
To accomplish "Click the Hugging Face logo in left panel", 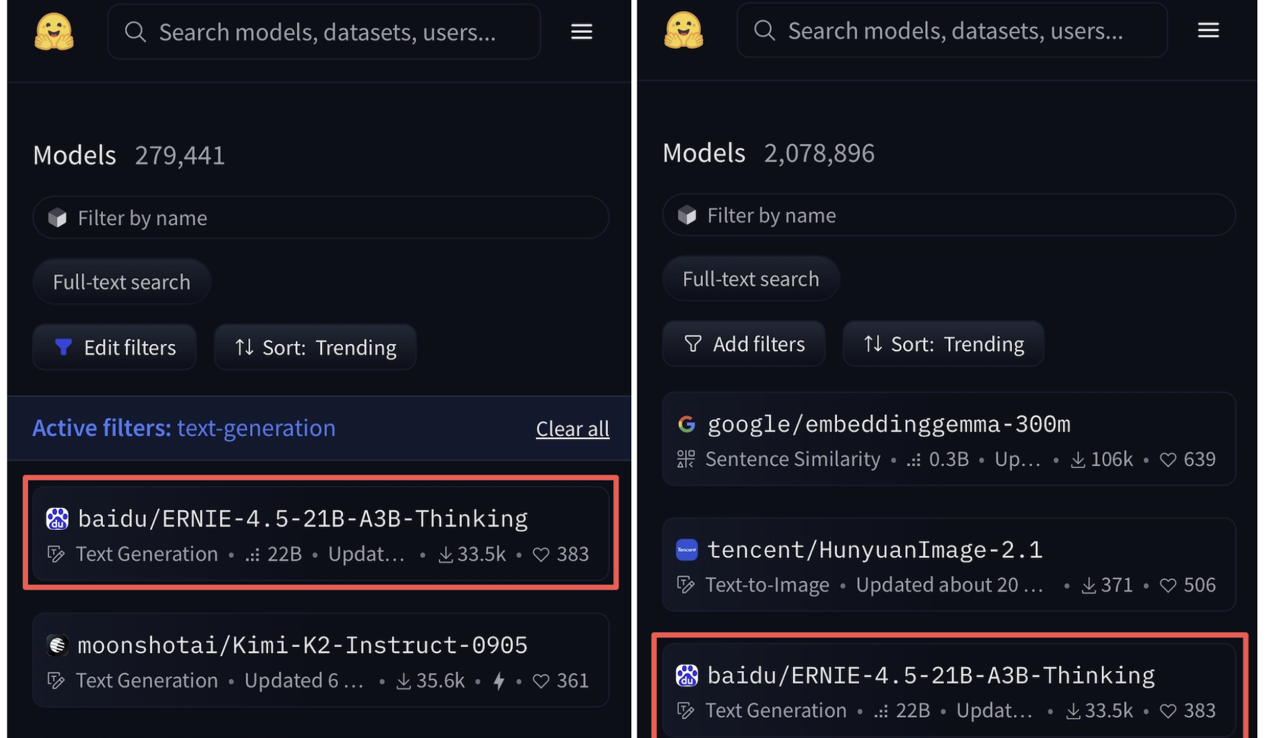I will click(x=54, y=32).
